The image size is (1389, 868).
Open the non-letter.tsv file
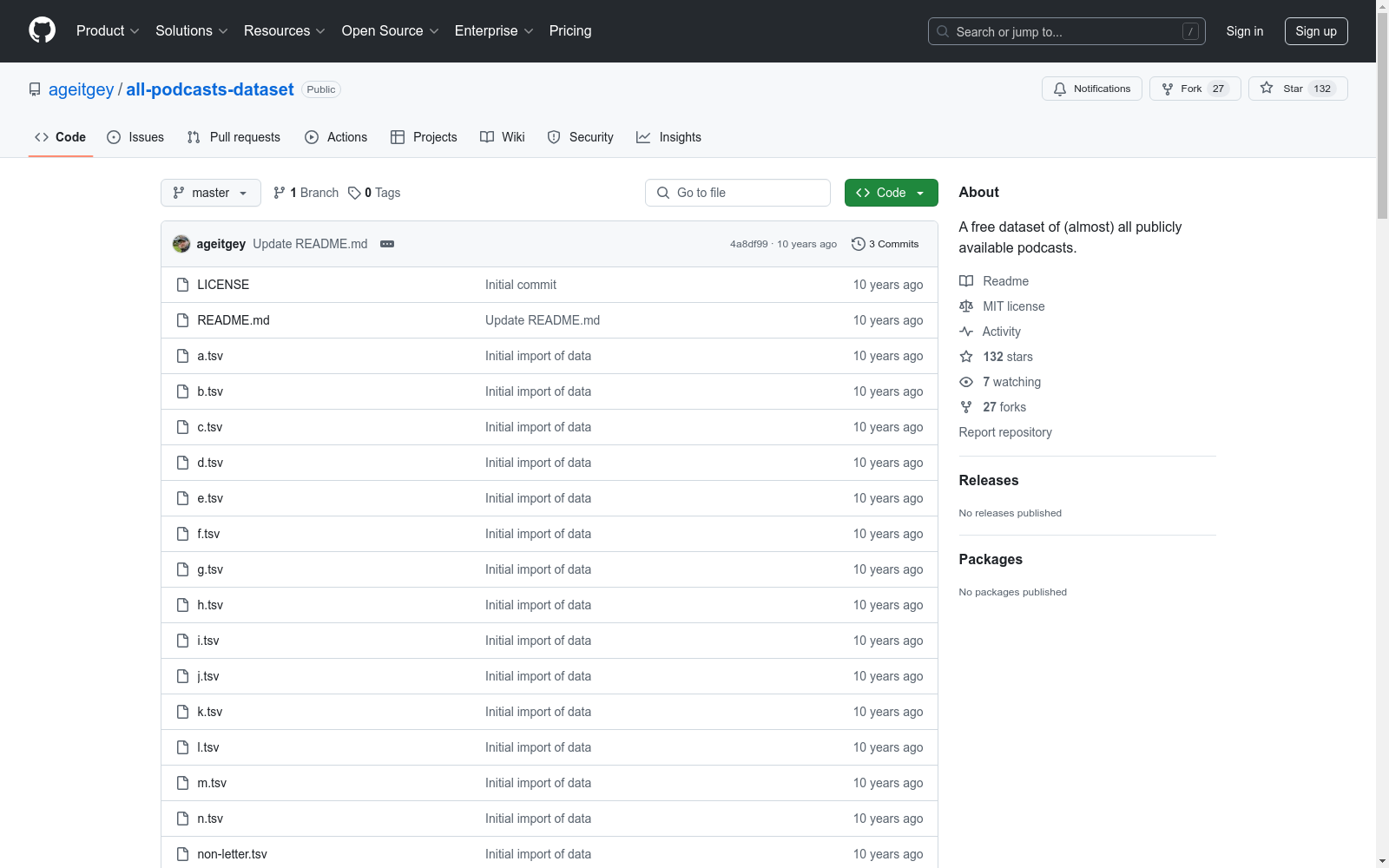[232, 854]
